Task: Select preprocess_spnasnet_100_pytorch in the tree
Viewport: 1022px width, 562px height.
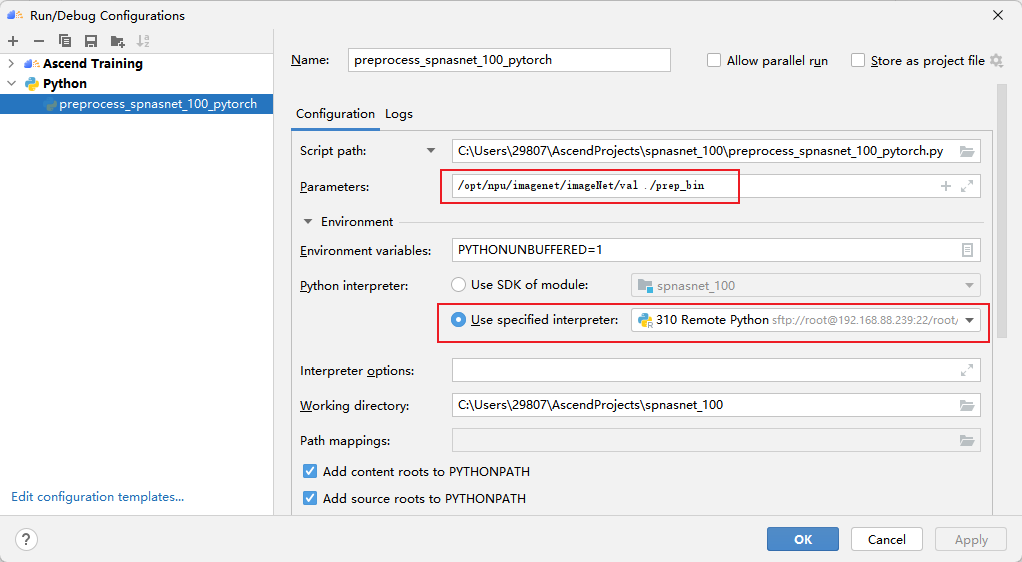Action: [x=158, y=104]
